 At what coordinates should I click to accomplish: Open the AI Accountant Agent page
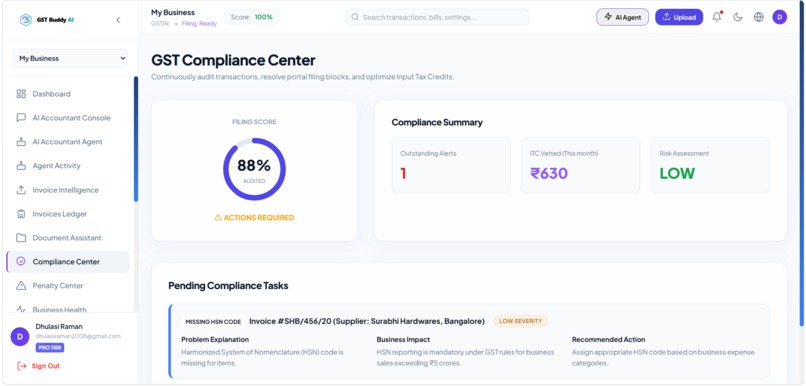(67, 142)
